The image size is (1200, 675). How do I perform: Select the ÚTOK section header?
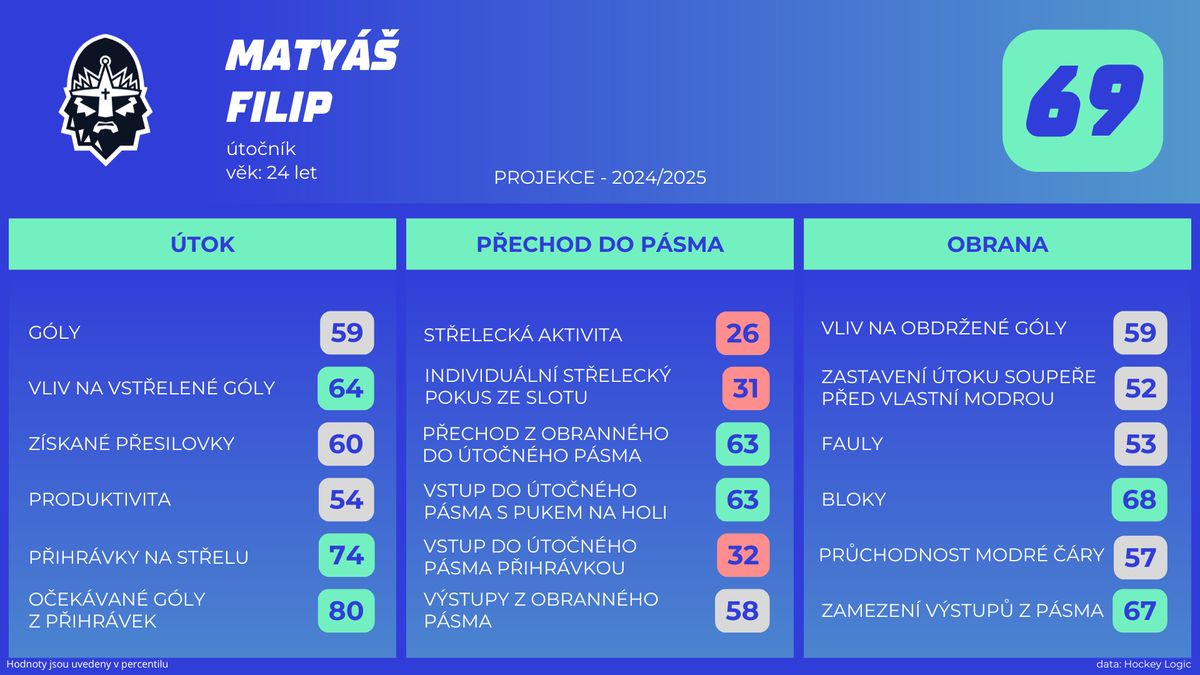(x=203, y=244)
